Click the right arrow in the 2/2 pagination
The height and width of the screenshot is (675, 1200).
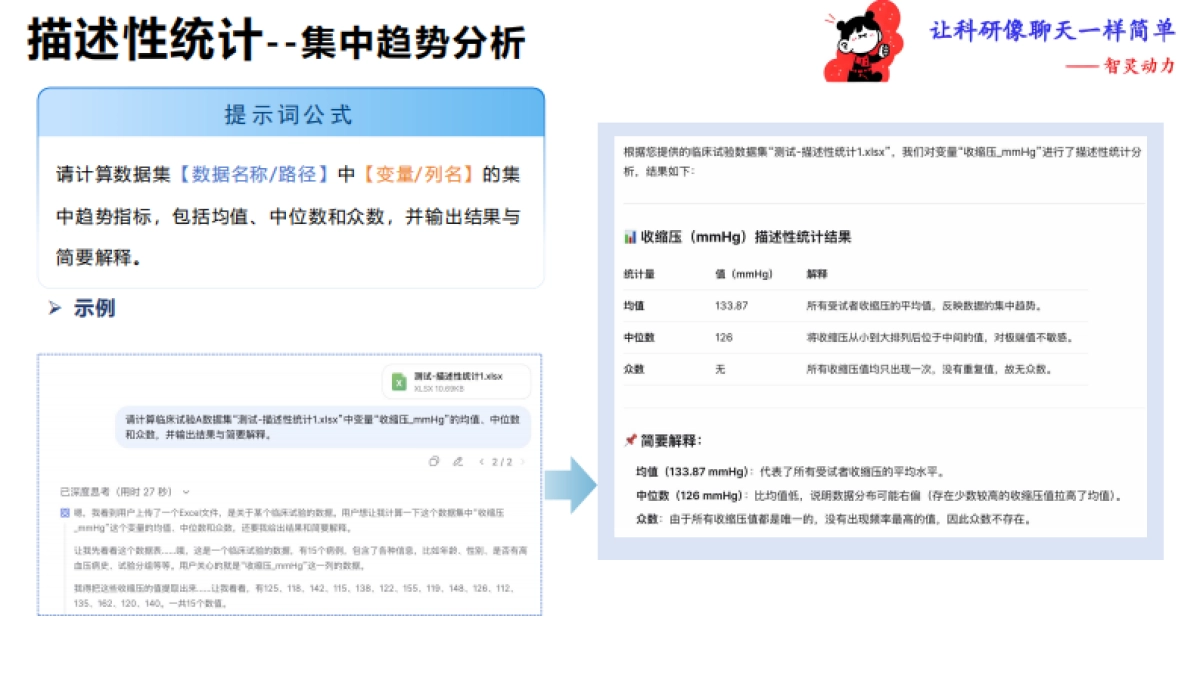tap(522, 462)
